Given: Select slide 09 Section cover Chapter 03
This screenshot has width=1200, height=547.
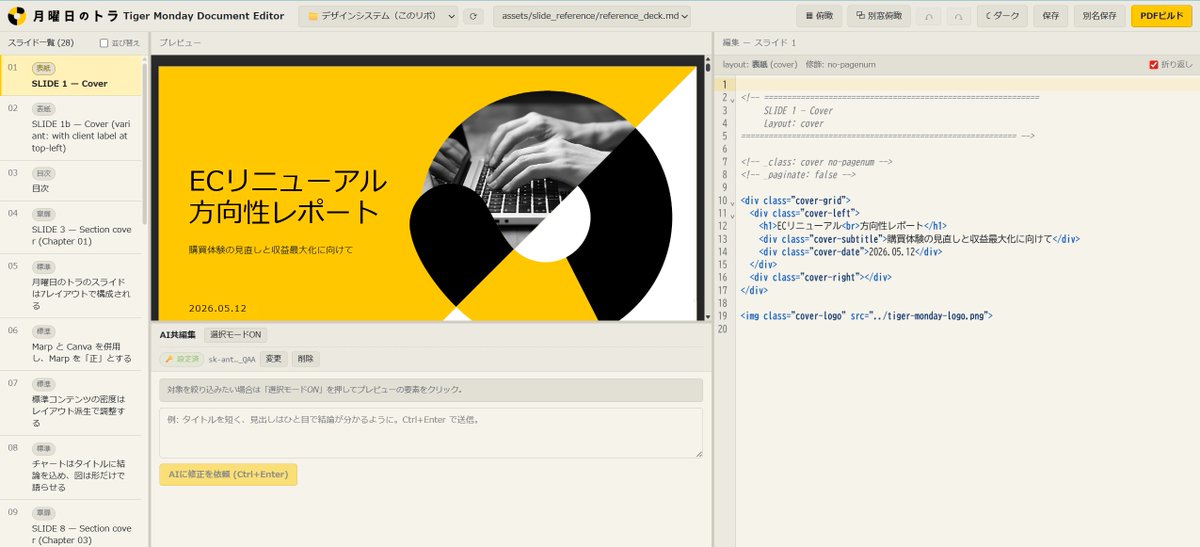Looking at the screenshot, I should [71, 524].
